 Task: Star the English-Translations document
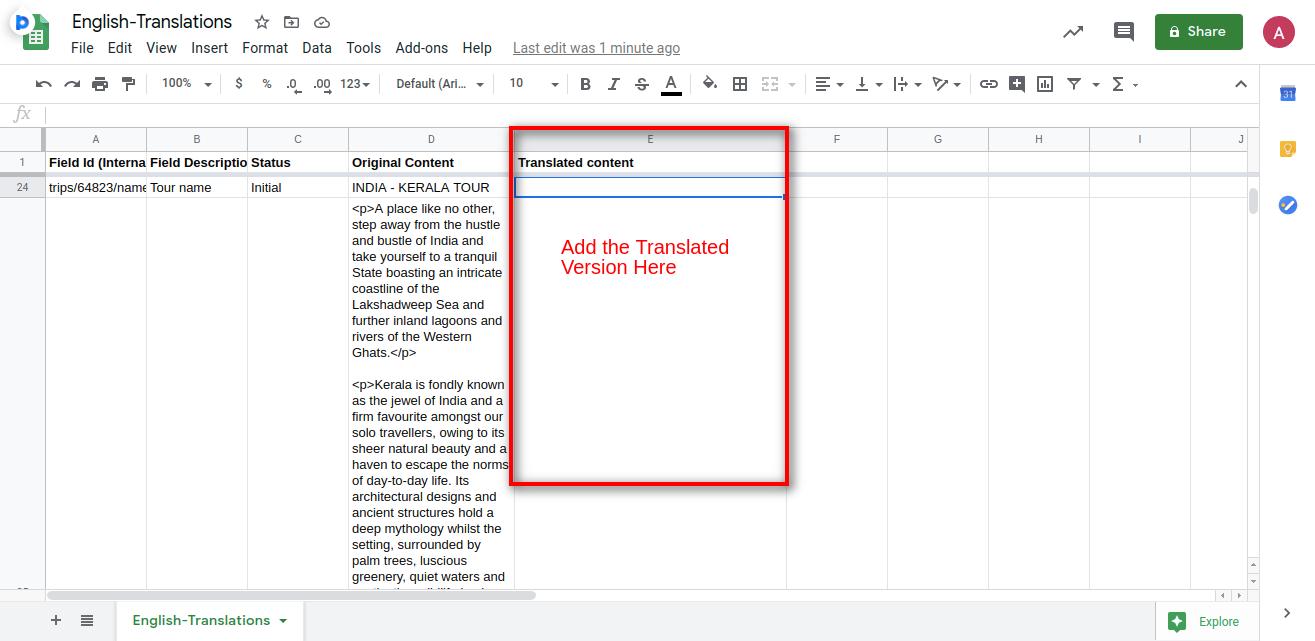262,22
